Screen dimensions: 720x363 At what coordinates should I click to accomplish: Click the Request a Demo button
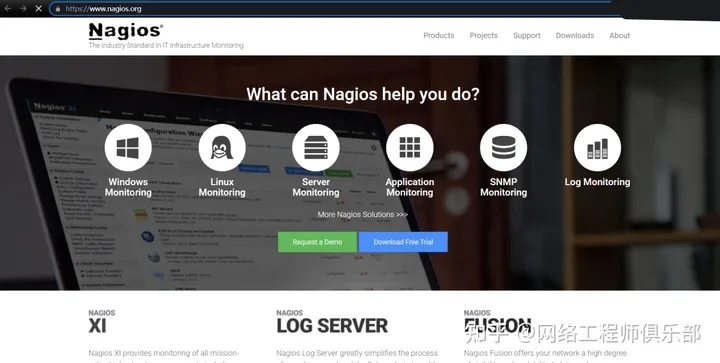pyautogui.click(x=317, y=242)
